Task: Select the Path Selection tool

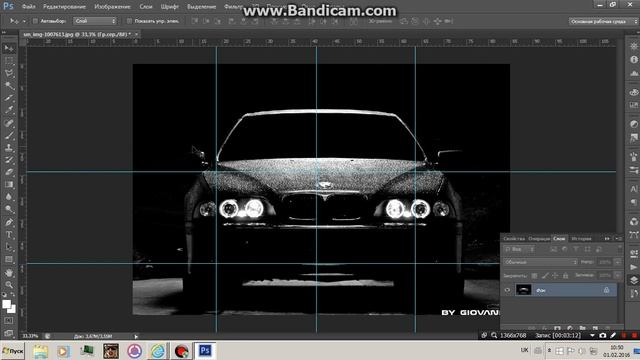Action: [9, 247]
